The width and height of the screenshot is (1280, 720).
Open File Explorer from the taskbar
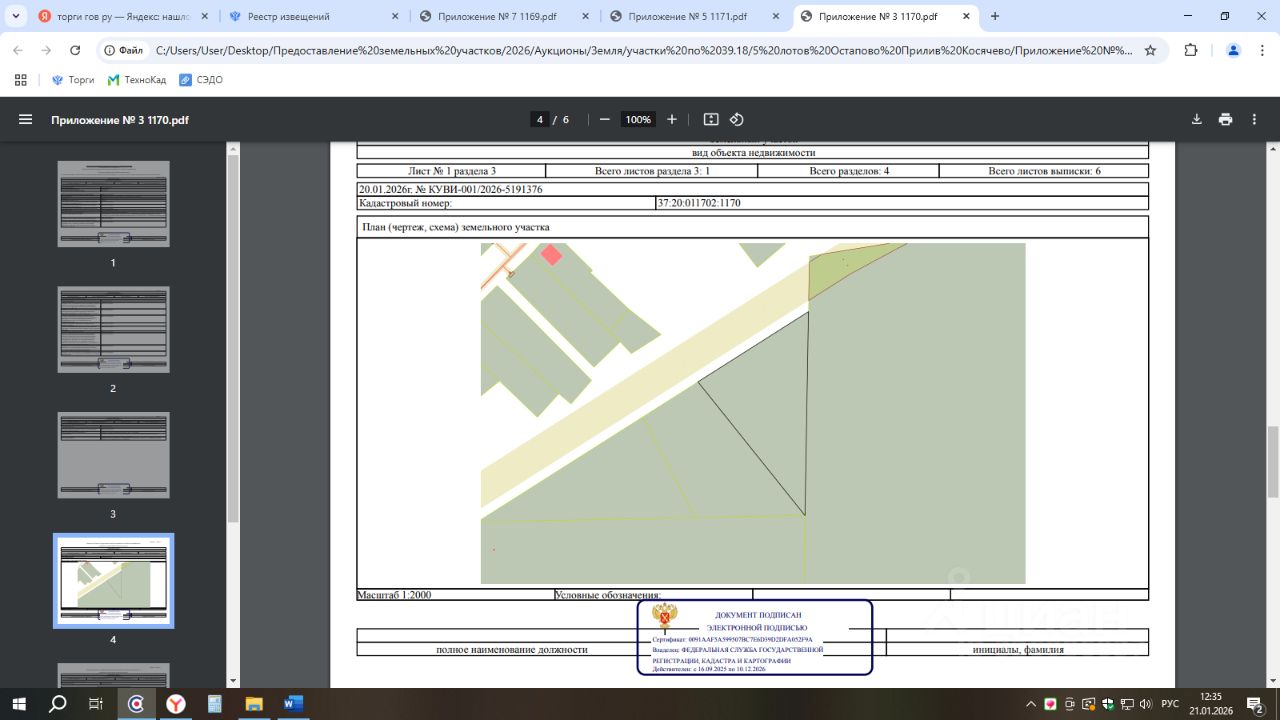pos(254,704)
